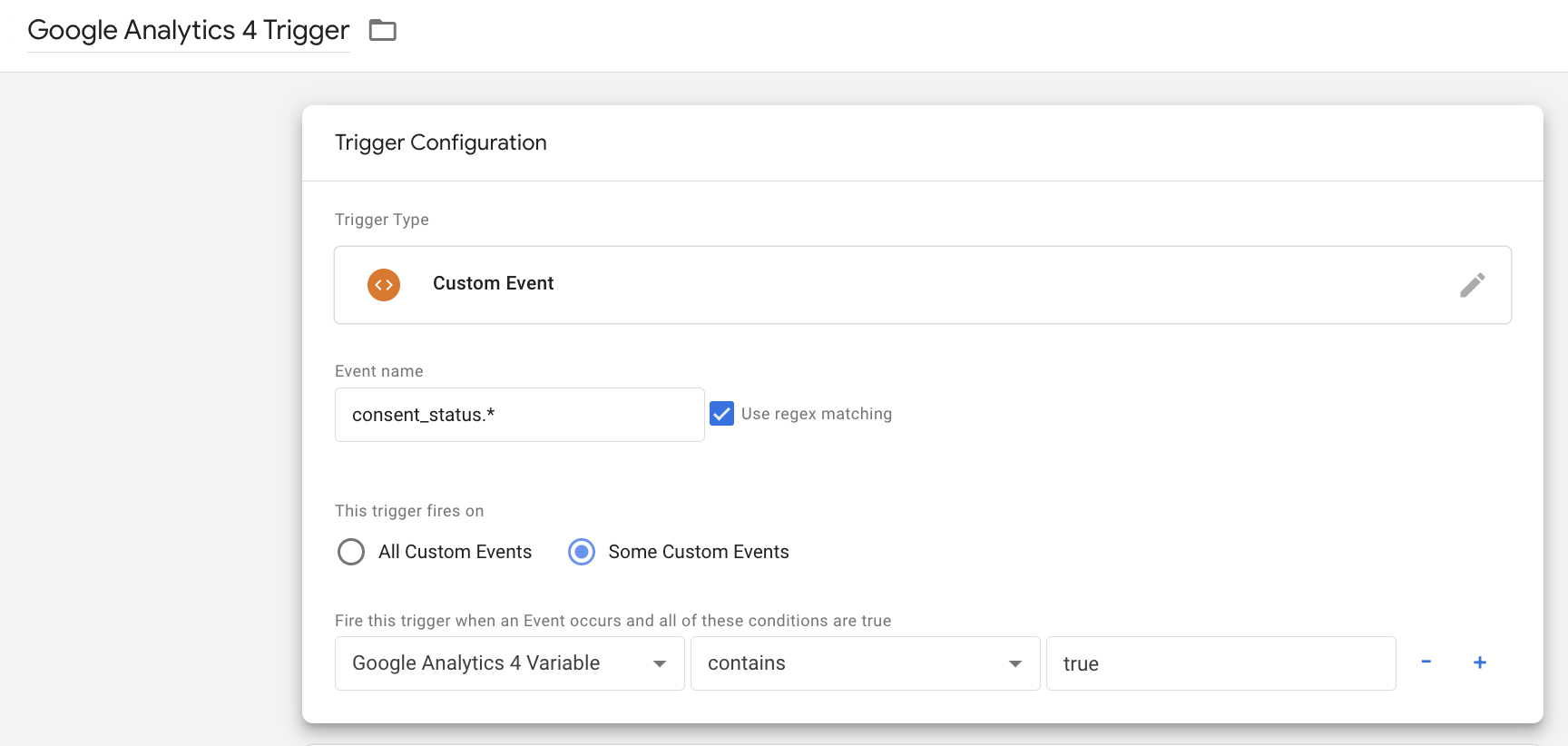Image resolution: width=1568 pixels, height=746 pixels.
Task: Select the Trigger Type label
Action: tap(382, 220)
